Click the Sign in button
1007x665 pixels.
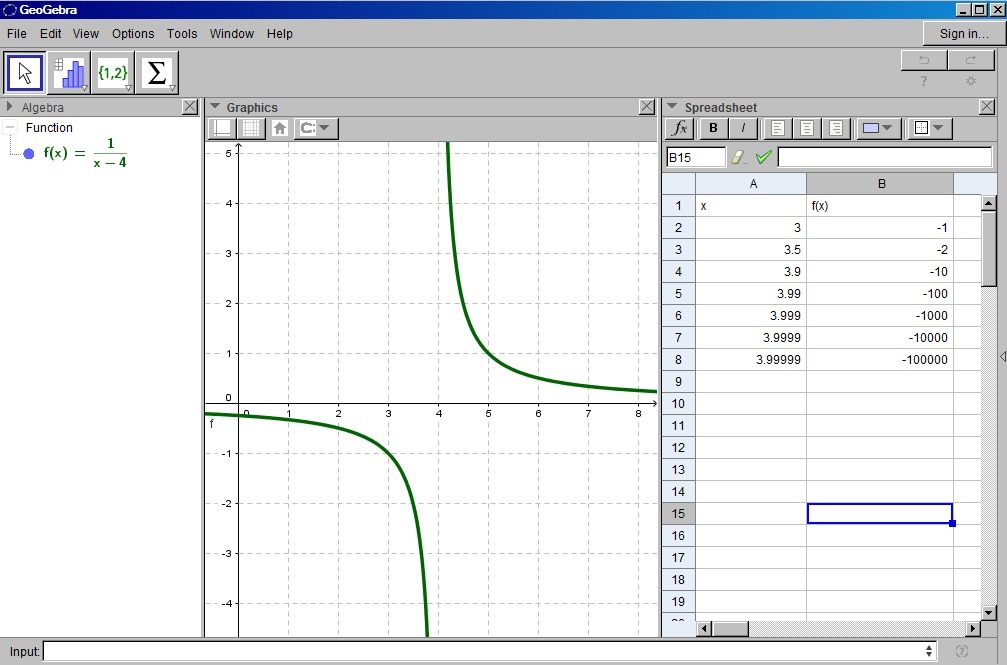(964, 33)
